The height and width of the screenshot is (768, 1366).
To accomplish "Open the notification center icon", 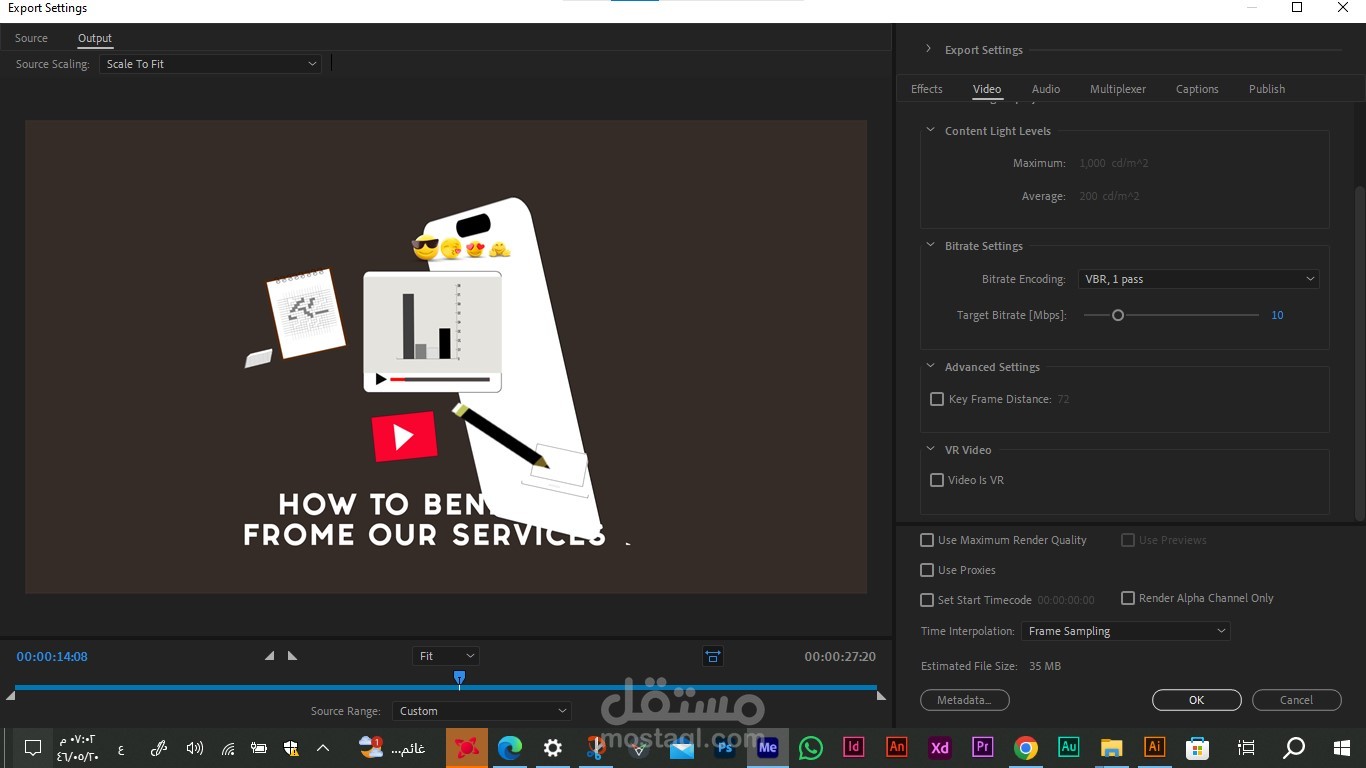I will coord(33,747).
